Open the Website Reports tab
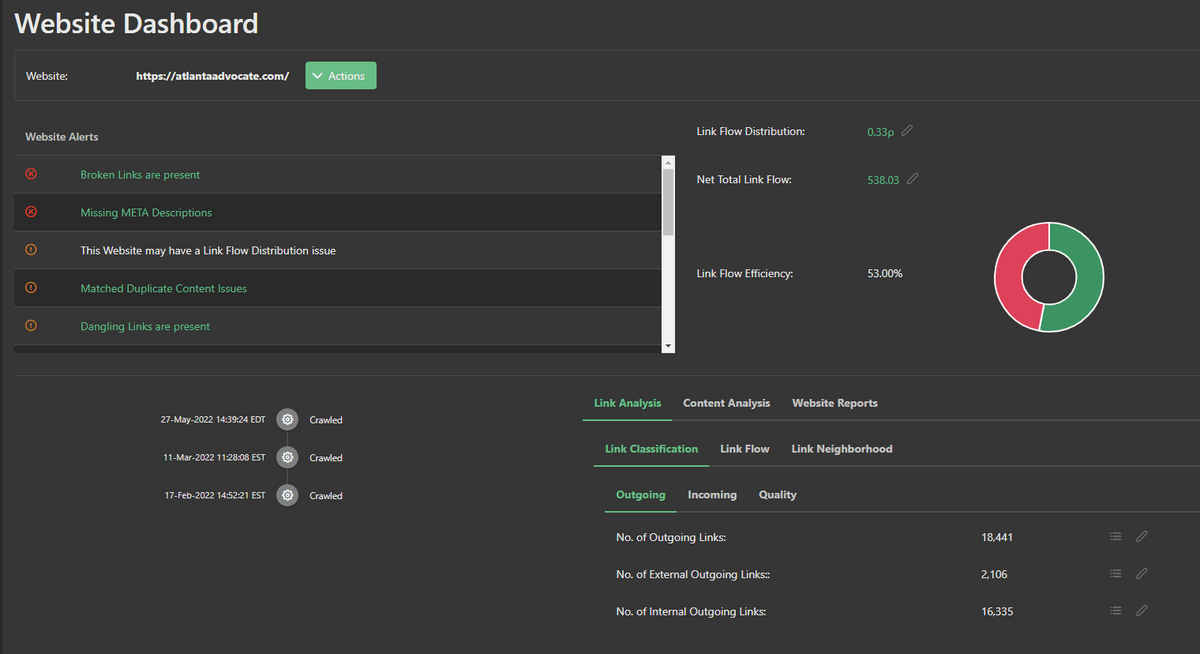 point(835,402)
